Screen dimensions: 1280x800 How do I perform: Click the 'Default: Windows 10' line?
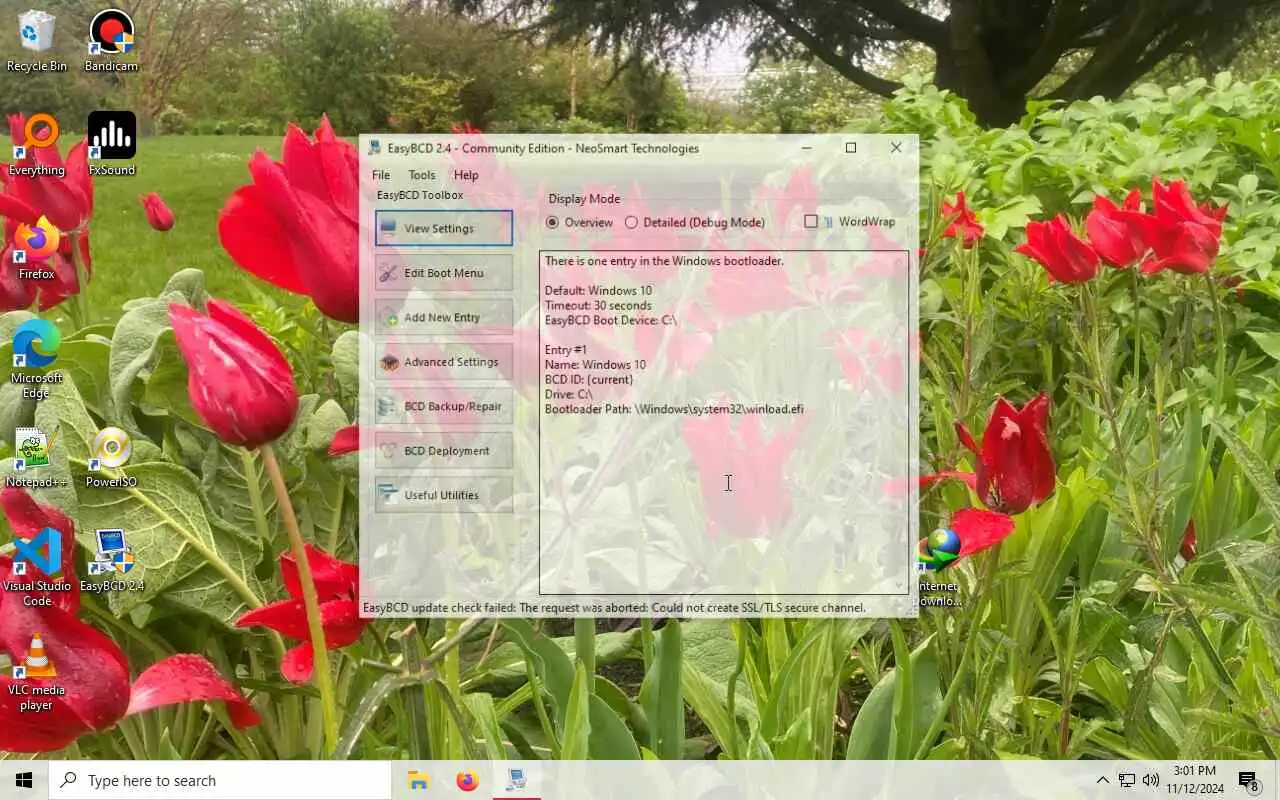[x=598, y=291]
